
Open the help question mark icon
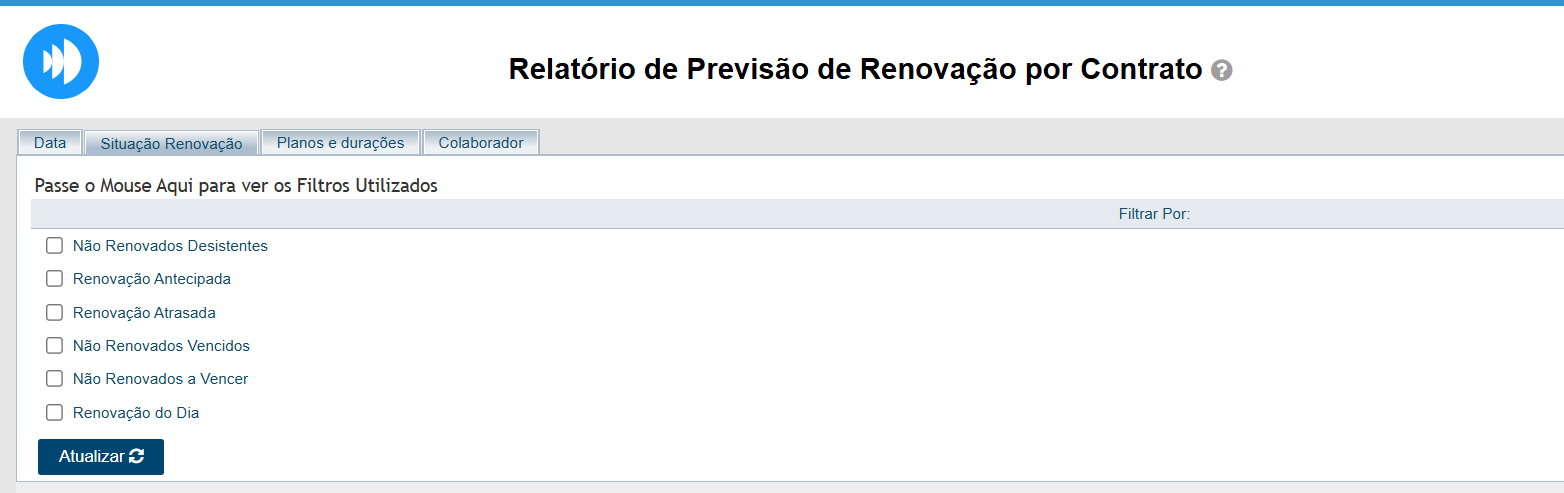click(1221, 71)
